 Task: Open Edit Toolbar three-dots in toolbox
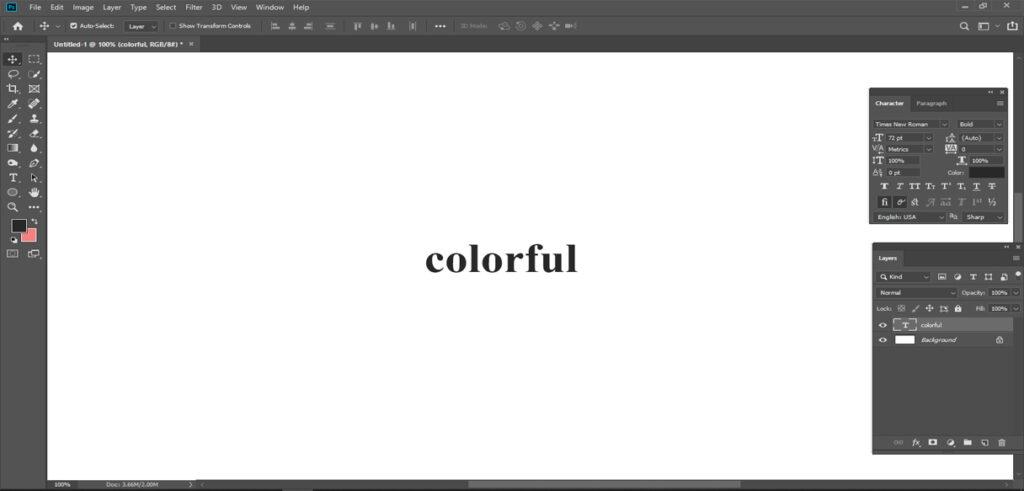coord(34,207)
